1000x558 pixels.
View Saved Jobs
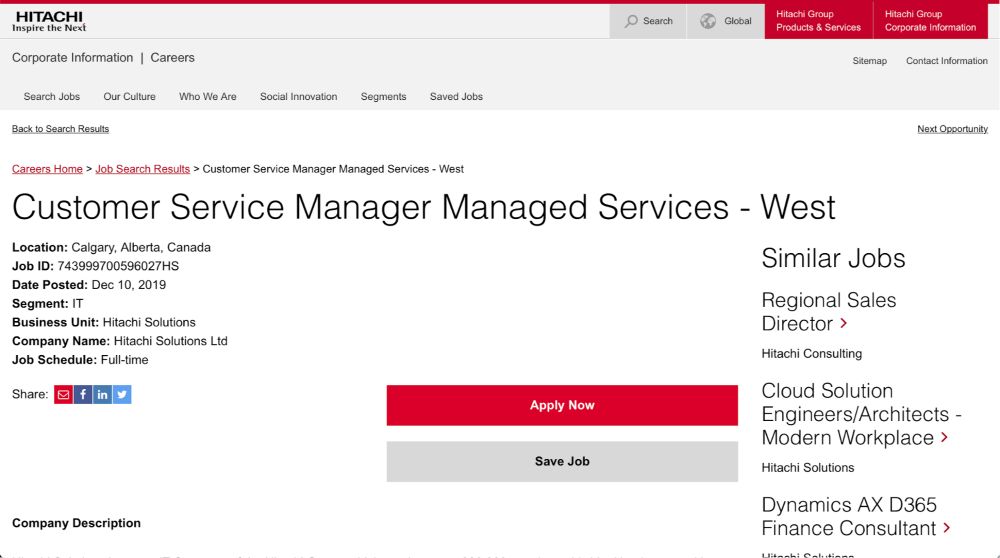click(x=456, y=96)
